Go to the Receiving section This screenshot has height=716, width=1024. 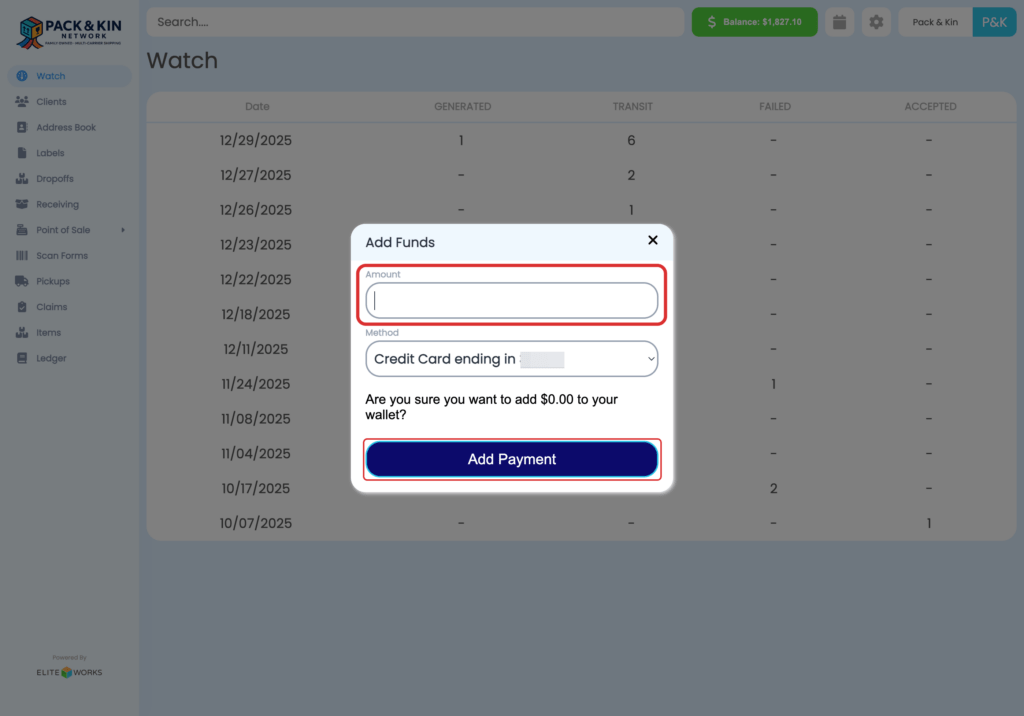pyautogui.click(x=57, y=205)
